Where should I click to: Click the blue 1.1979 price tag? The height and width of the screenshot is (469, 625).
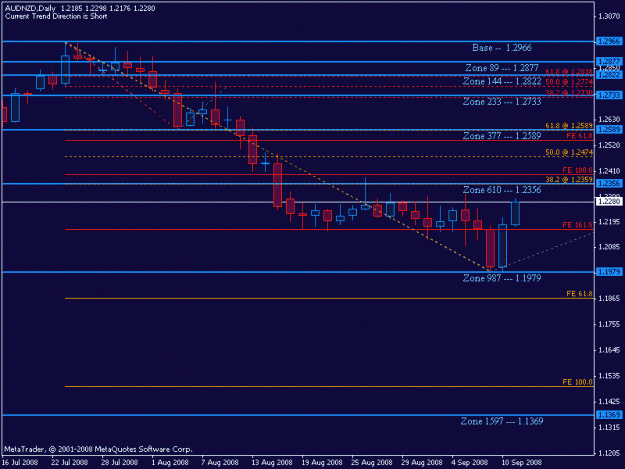[x=609, y=272]
